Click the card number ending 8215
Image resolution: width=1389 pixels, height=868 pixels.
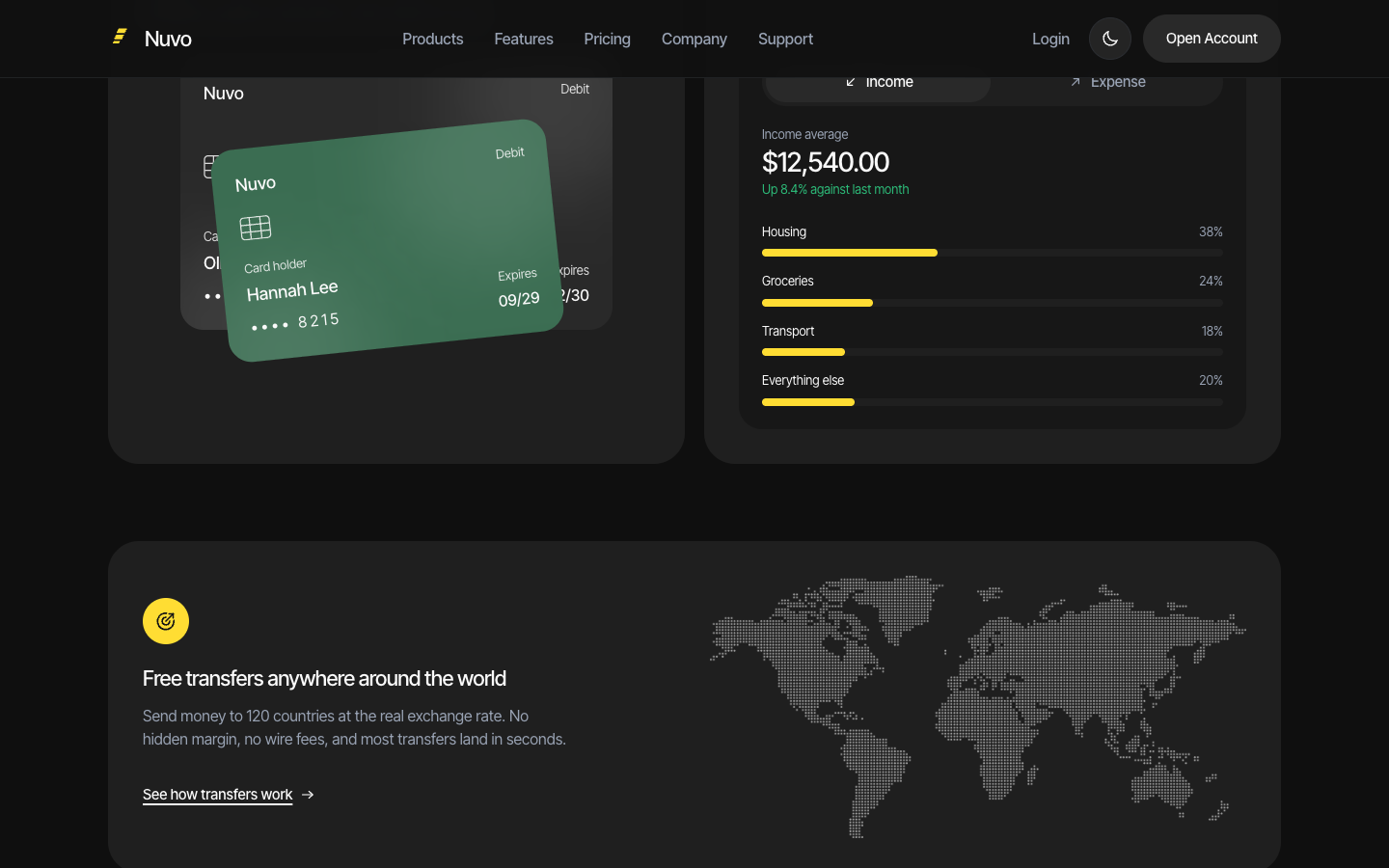[x=295, y=323]
